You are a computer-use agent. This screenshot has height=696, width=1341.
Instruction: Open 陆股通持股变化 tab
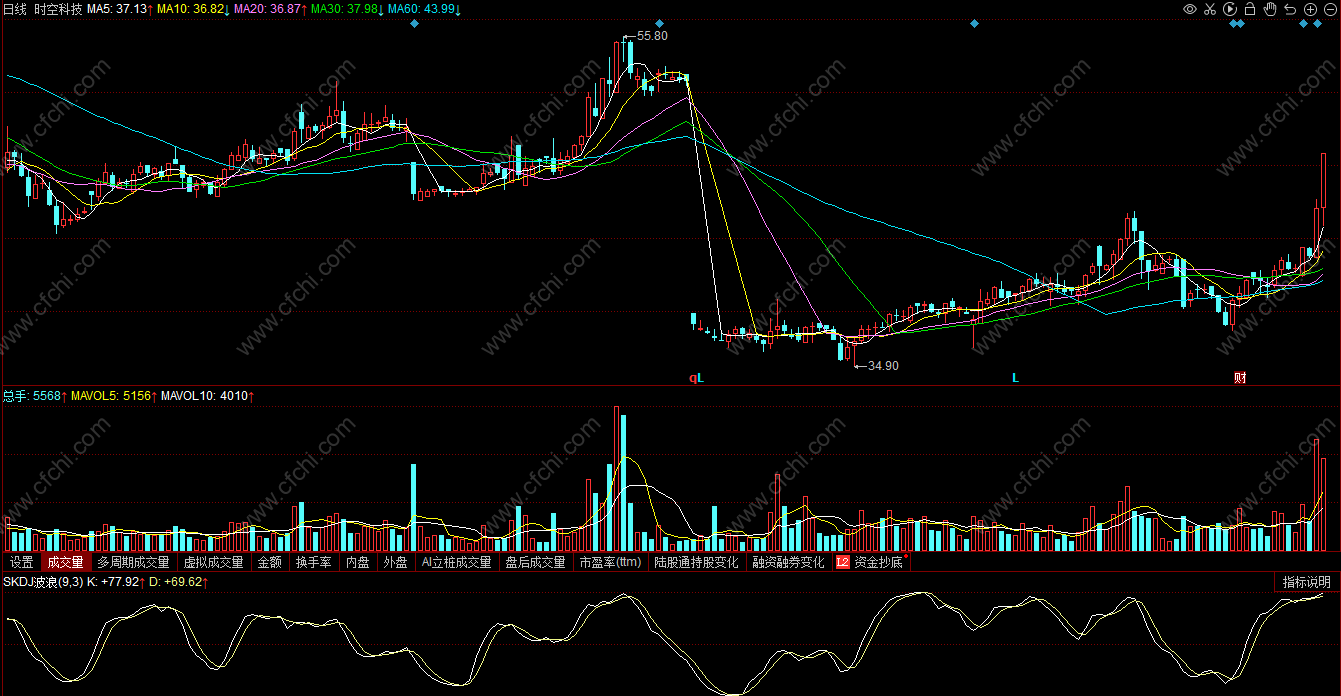point(696,562)
